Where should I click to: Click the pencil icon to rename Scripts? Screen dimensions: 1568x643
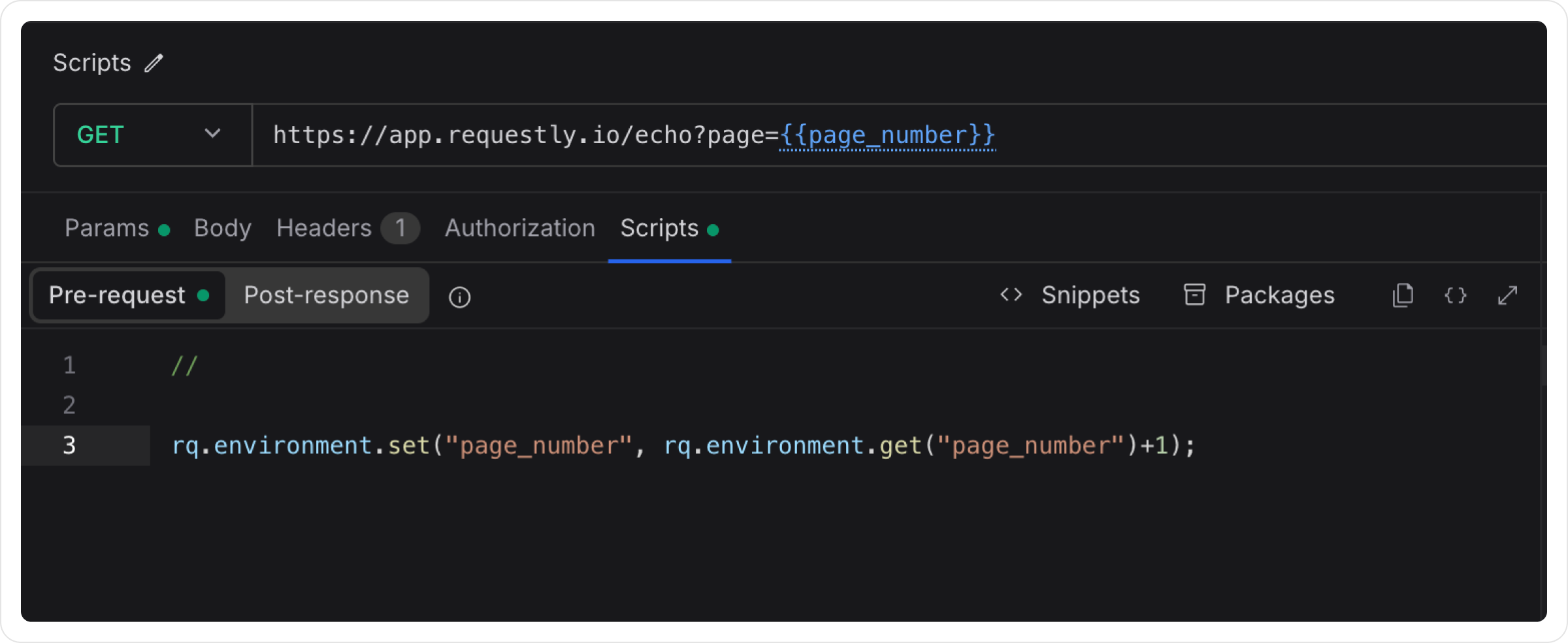(x=154, y=63)
